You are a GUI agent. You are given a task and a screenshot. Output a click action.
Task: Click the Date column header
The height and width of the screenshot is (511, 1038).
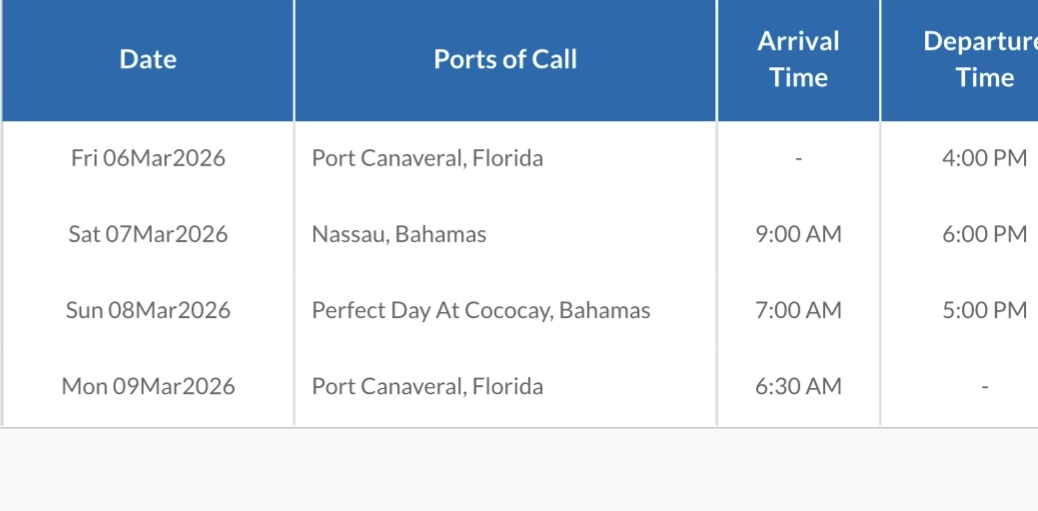[x=148, y=60]
